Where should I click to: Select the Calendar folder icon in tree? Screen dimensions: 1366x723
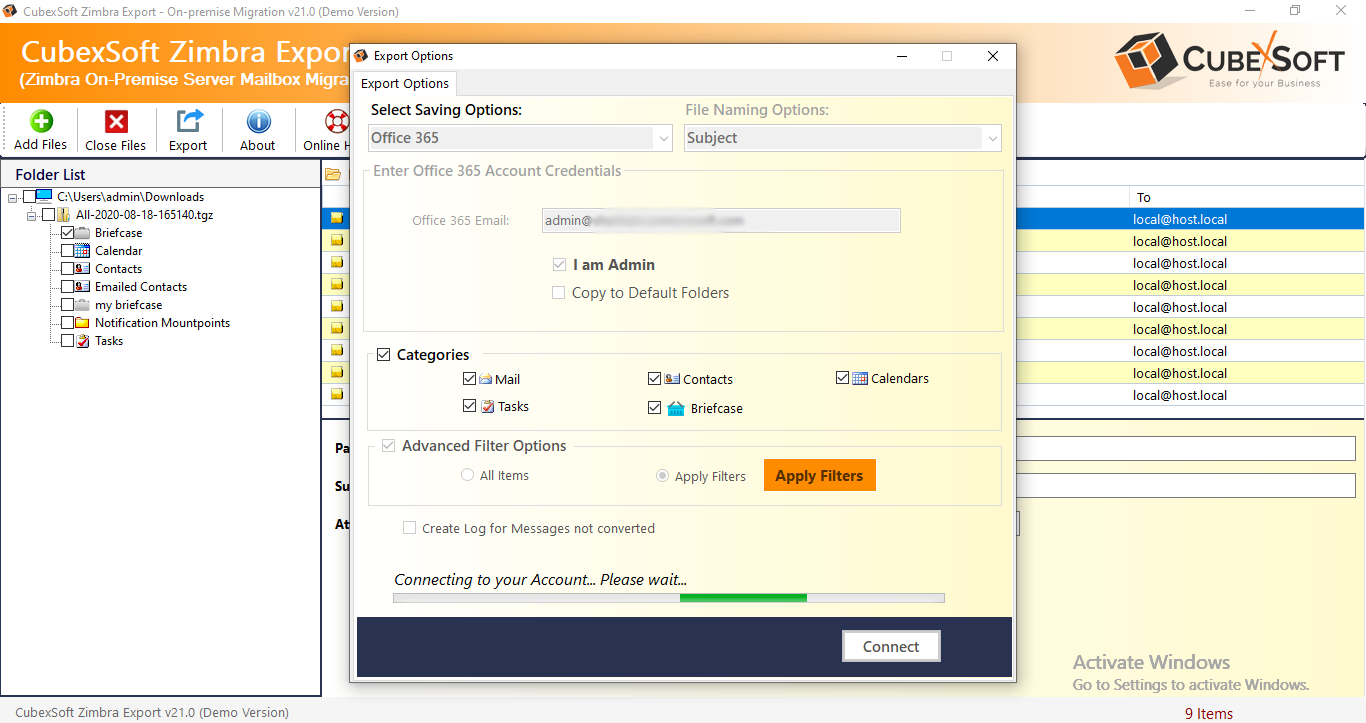(x=83, y=251)
